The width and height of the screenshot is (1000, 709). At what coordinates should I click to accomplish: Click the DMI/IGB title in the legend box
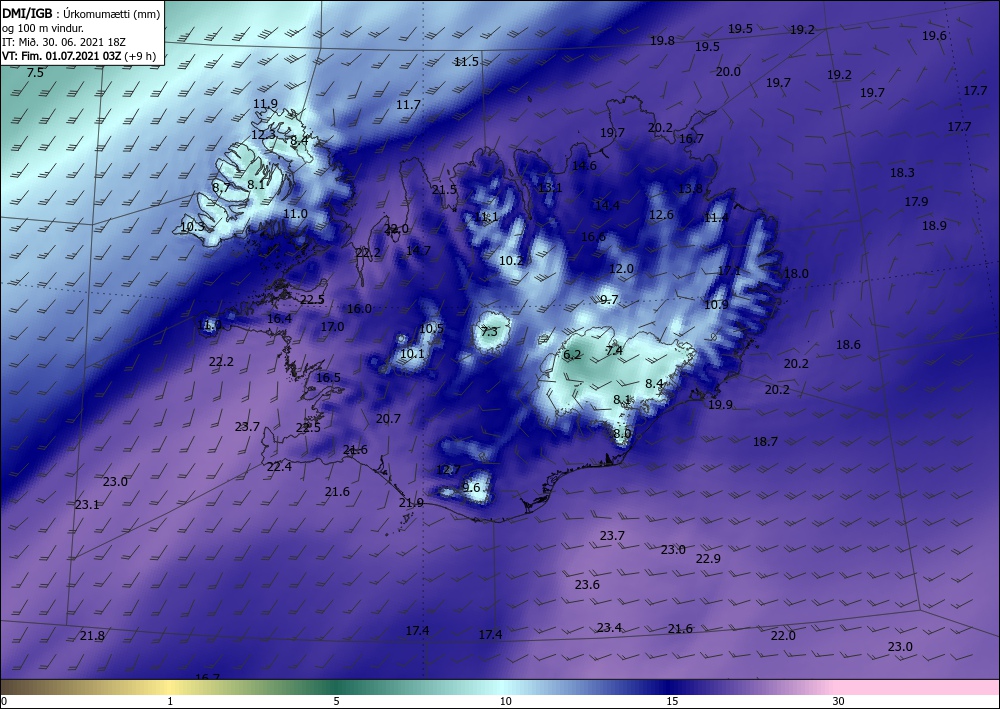(26, 14)
